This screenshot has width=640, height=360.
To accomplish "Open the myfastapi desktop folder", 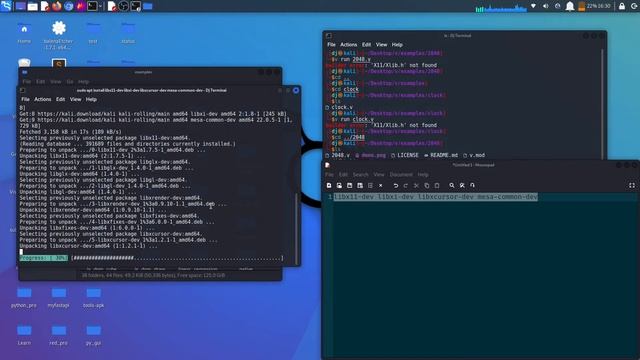I will tap(58, 297).
